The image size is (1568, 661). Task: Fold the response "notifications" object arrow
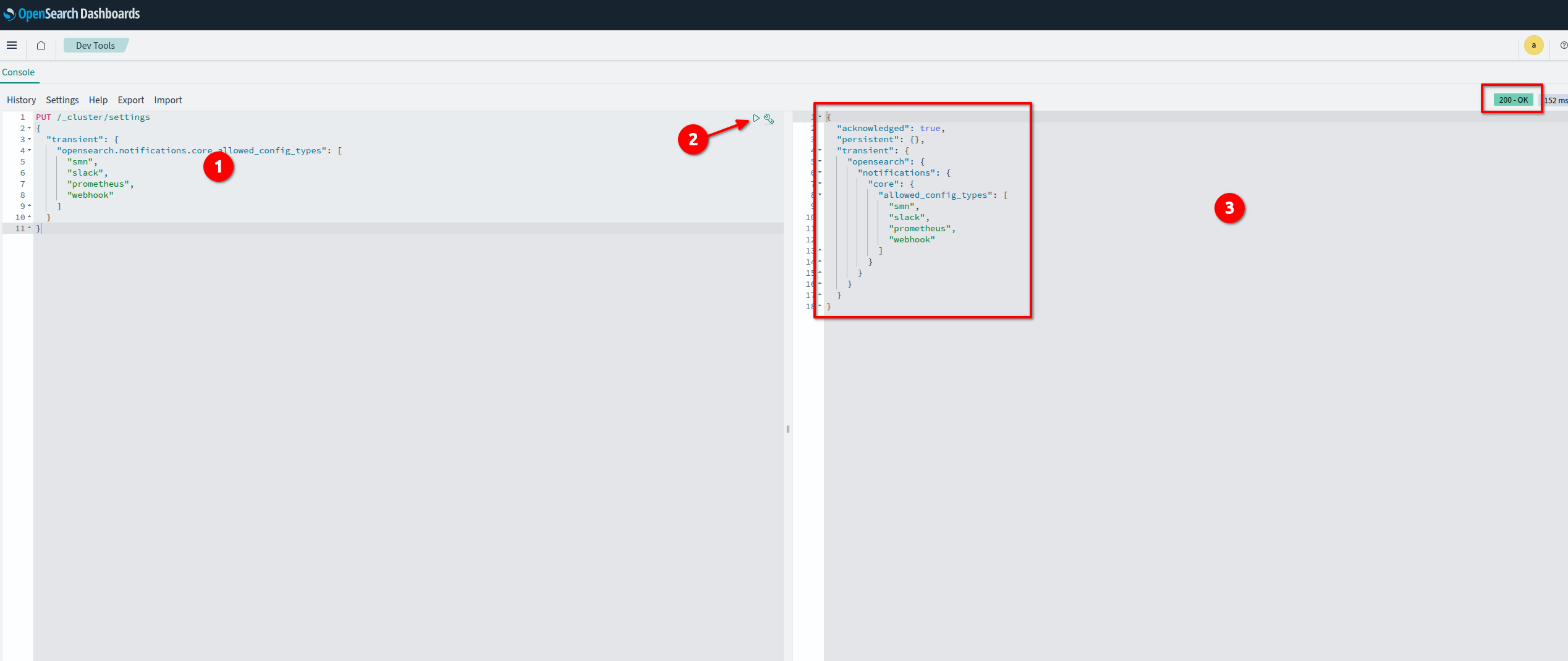point(820,173)
